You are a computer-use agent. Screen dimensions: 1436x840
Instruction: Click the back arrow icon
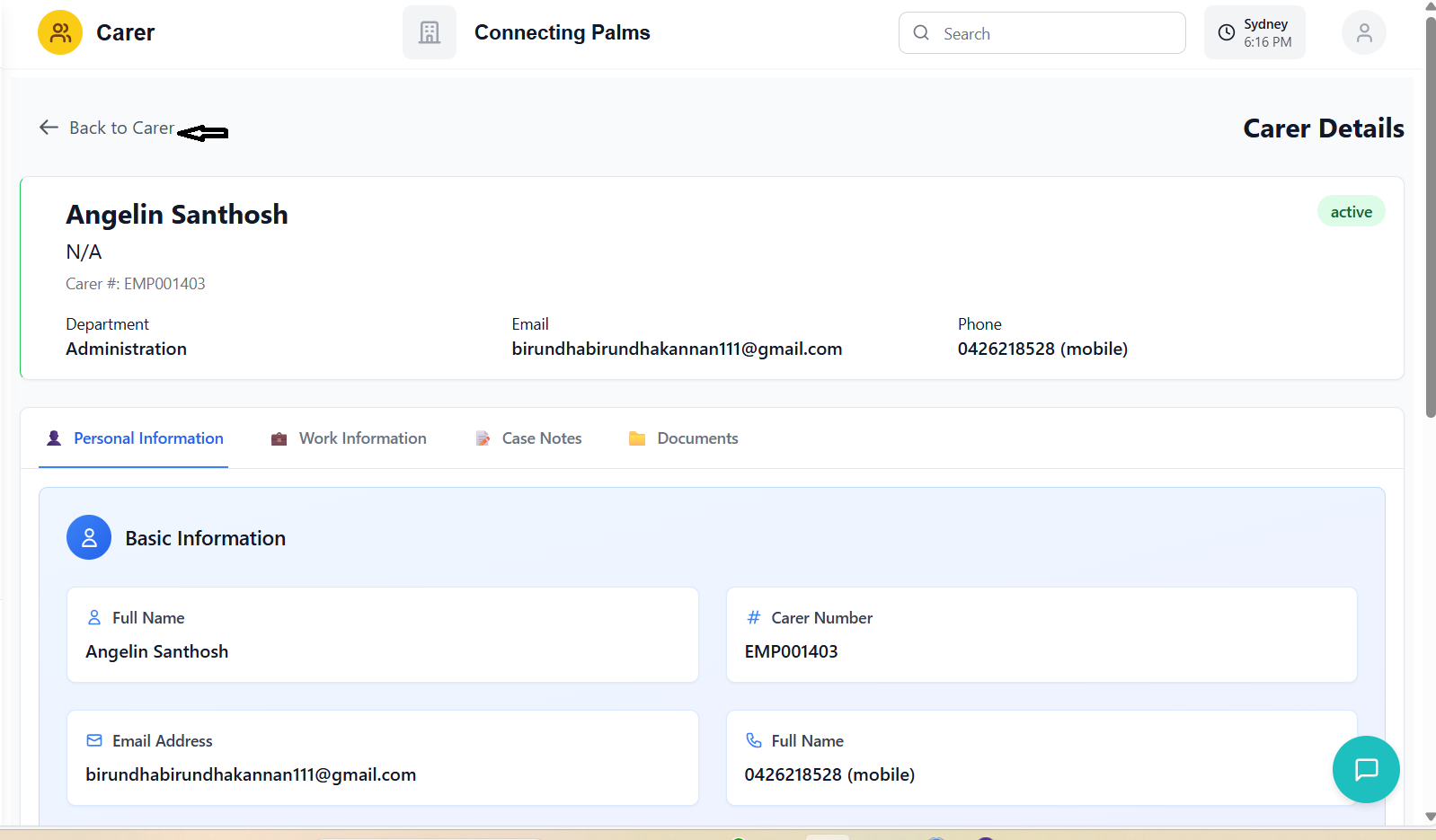(49, 128)
